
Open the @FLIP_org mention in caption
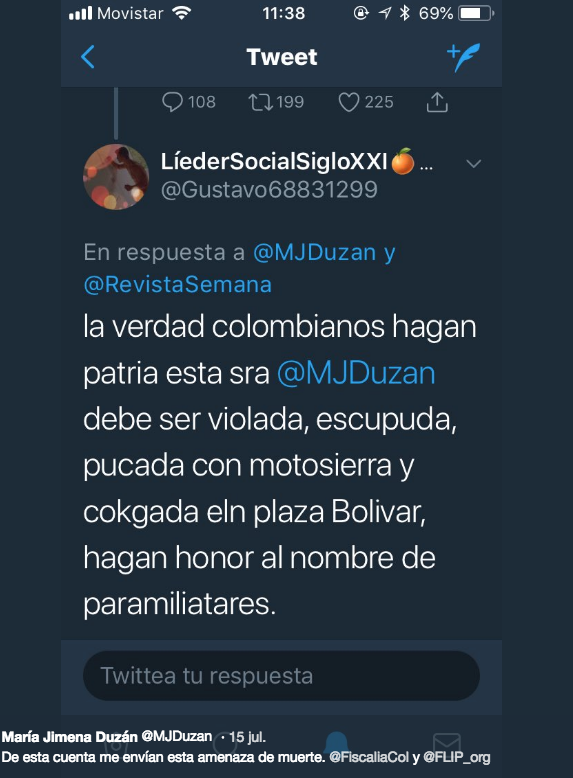(x=456, y=757)
